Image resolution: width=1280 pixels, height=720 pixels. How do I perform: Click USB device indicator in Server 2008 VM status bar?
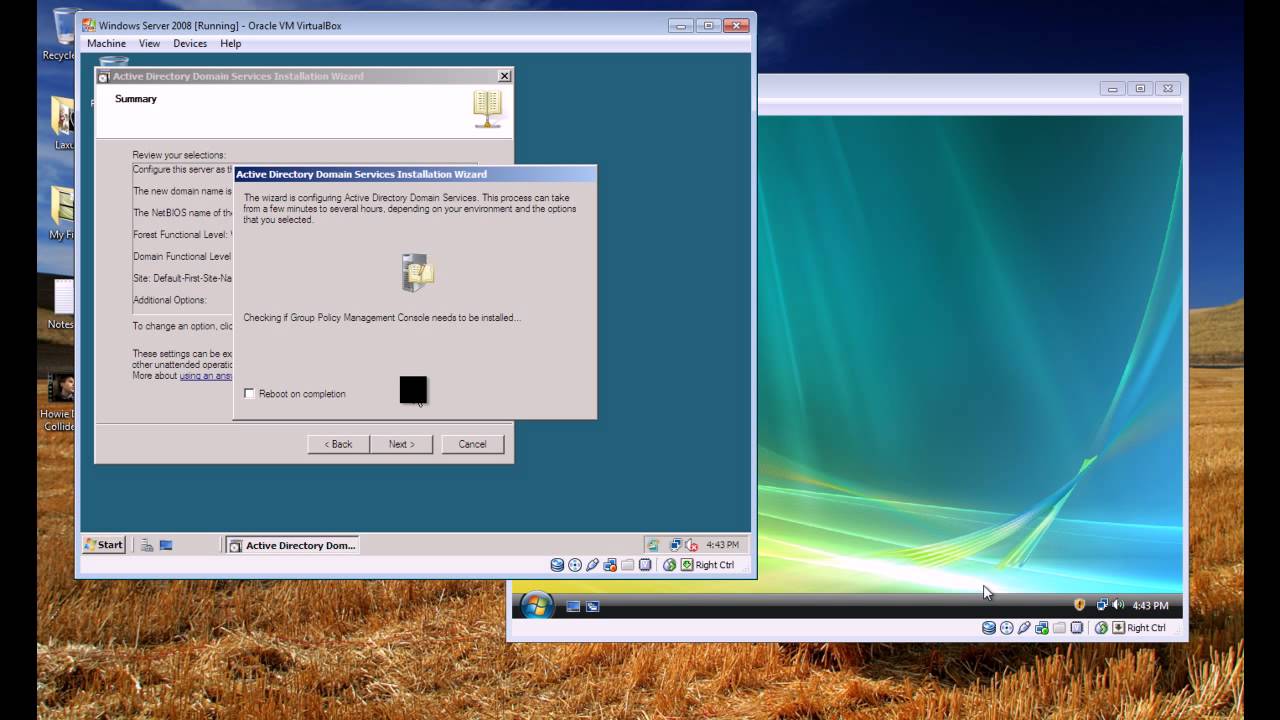click(x=592, y=565)
